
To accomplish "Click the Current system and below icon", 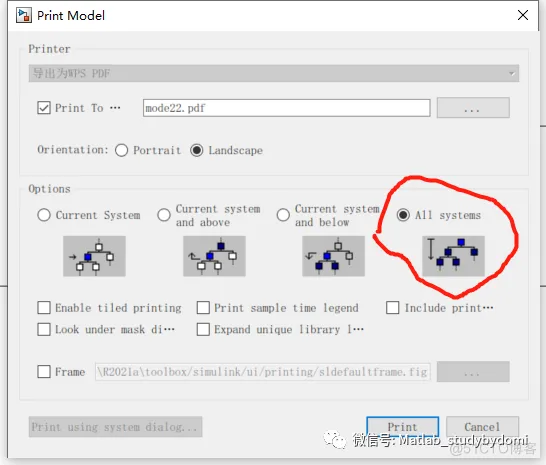I will tap(333, 256).
